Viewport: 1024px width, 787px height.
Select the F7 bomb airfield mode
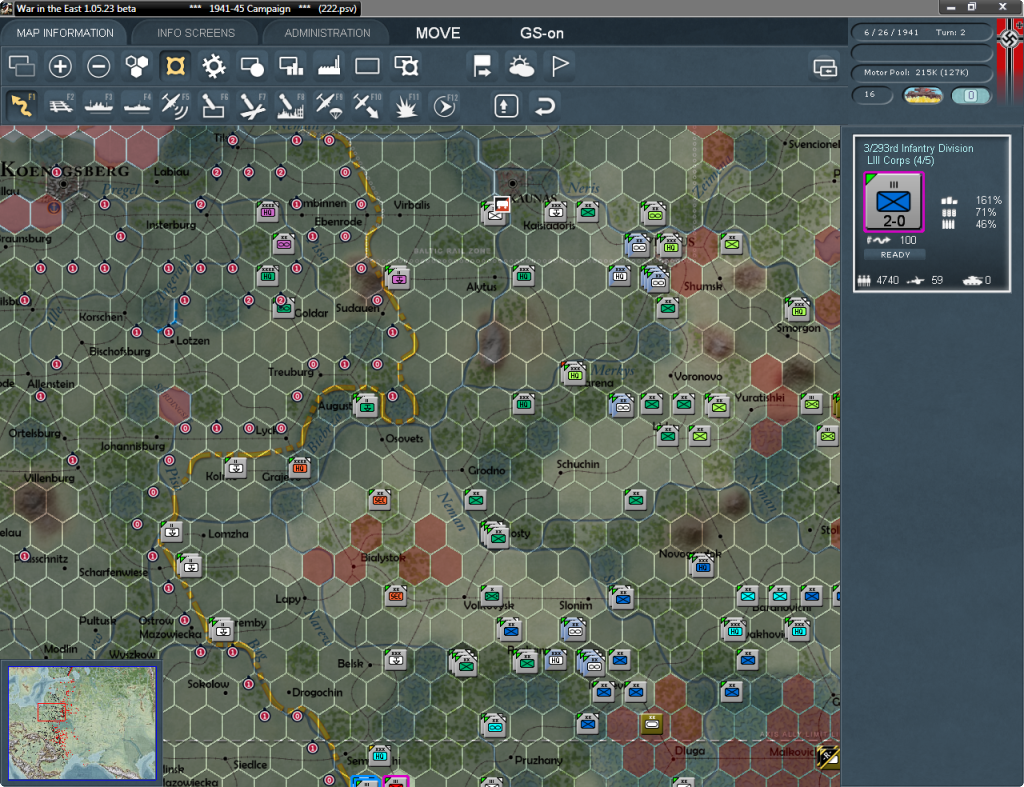click(252, 105)
